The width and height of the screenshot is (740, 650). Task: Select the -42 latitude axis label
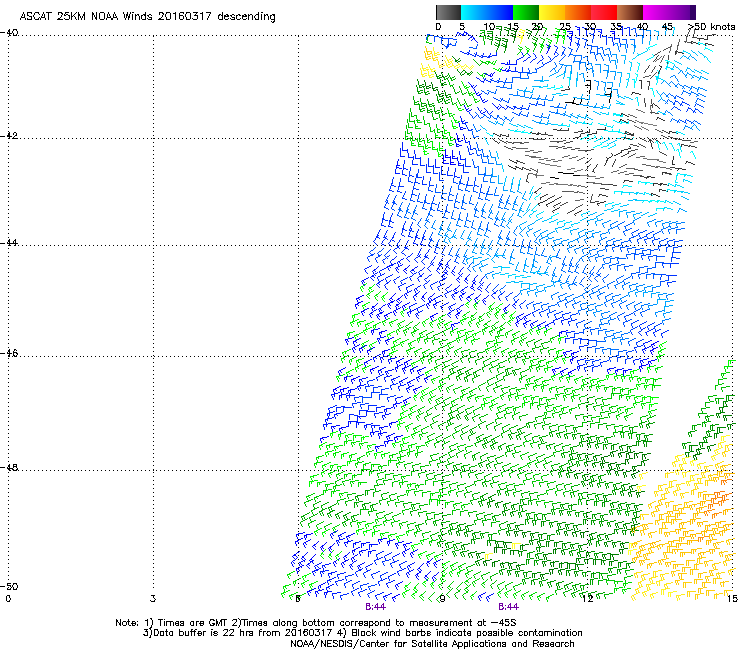[x=9, y=135]
